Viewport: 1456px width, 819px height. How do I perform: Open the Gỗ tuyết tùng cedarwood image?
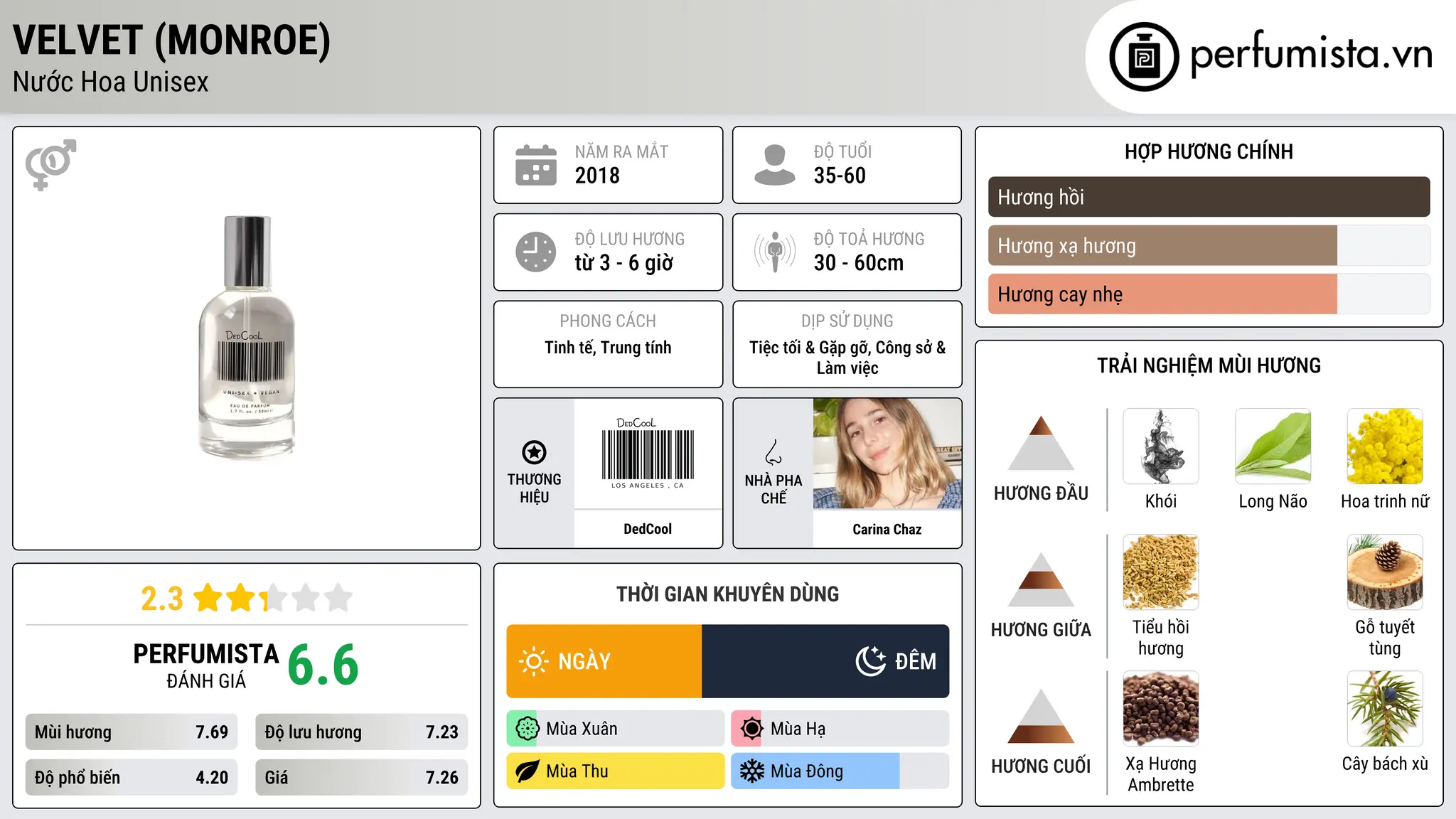point(1385,572)
